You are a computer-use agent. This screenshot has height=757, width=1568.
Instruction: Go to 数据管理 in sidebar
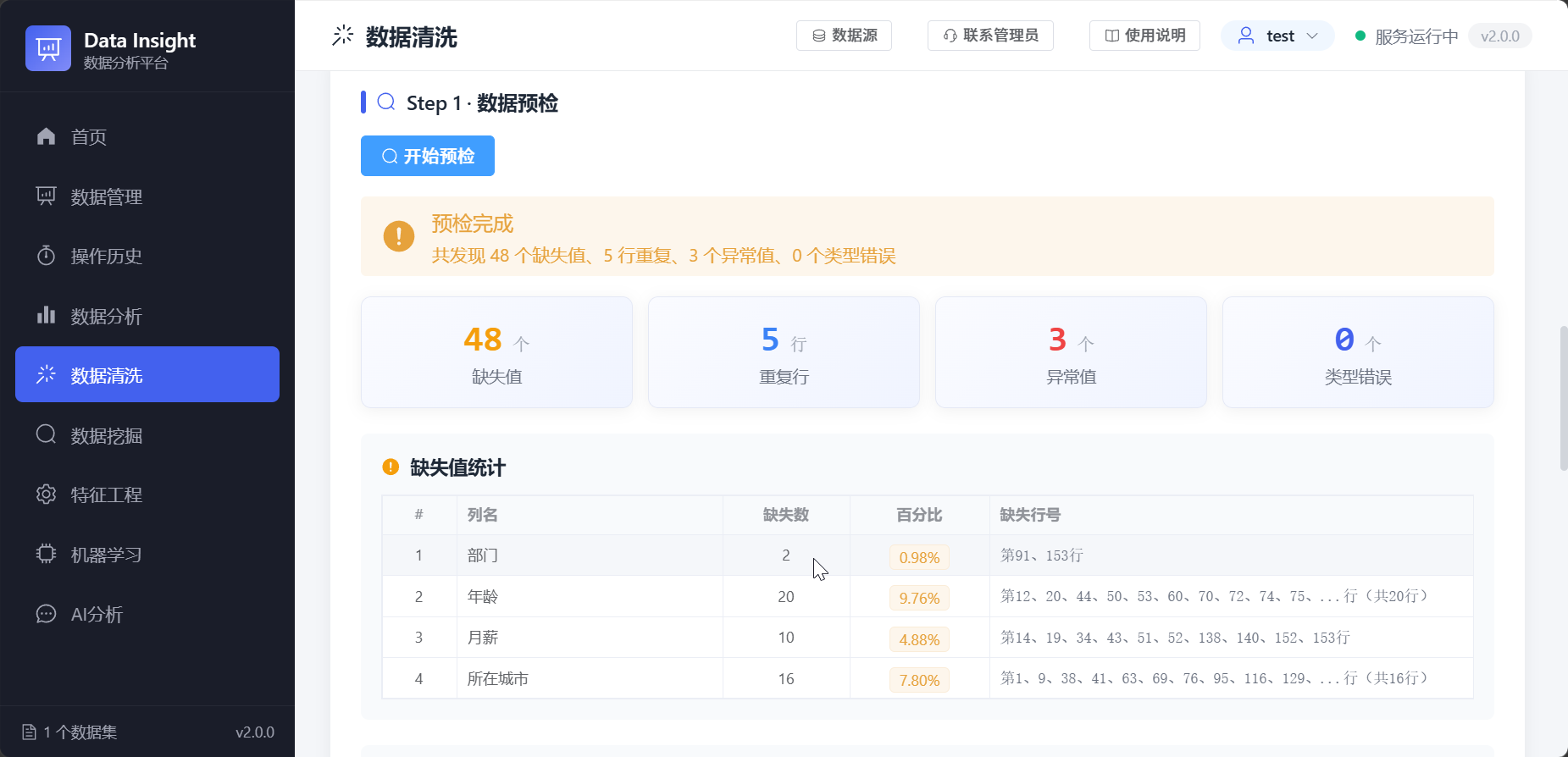point(147,196)
